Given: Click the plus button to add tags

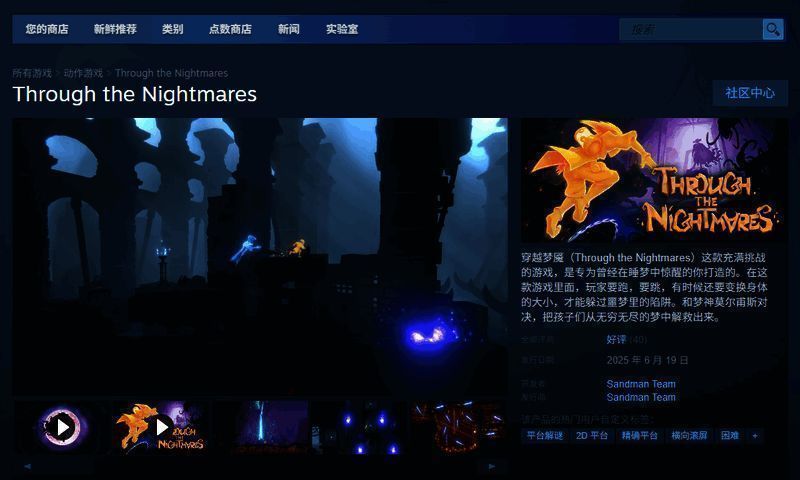Looking at the screenshot, I should click(x=755, y=436).
